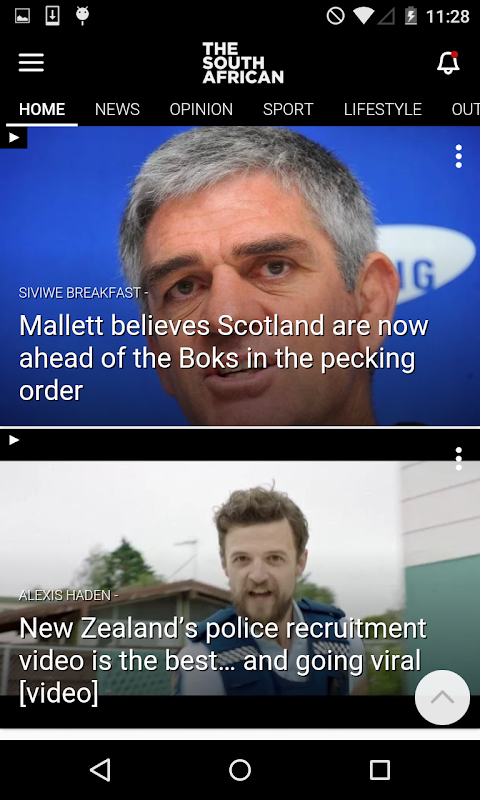Switch to the SPORT tab
Screen dimensions: 480x800
[288, 109]
